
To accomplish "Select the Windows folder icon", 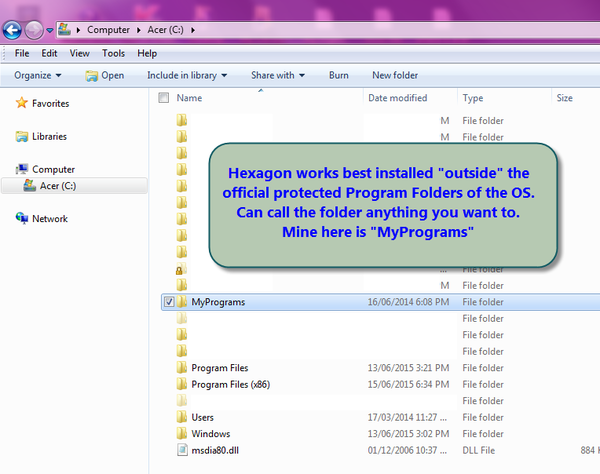I will pyautogui.click(x=182, y=433).
